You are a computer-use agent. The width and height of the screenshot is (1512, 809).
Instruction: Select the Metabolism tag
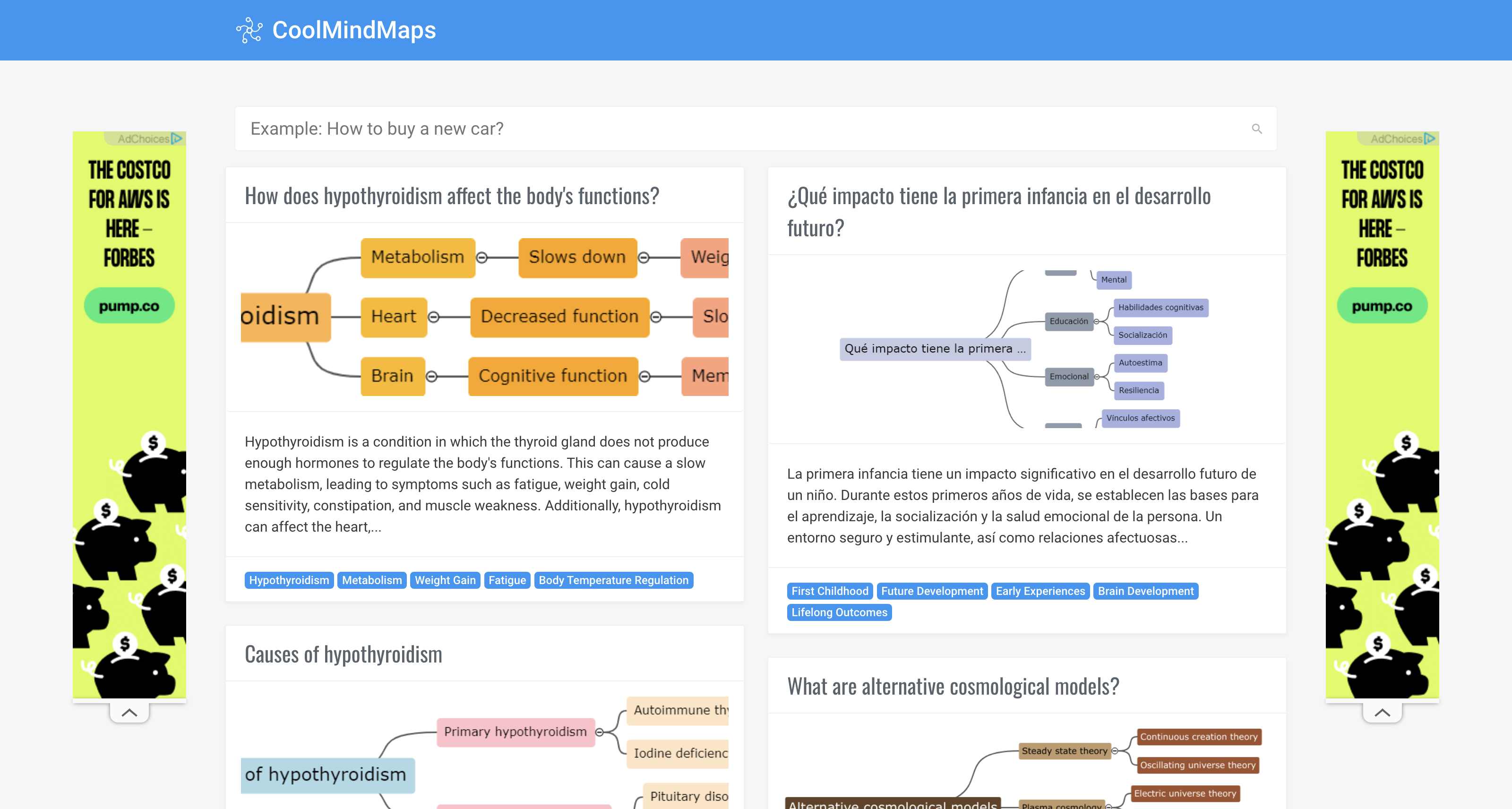click(x=372, y=580)
